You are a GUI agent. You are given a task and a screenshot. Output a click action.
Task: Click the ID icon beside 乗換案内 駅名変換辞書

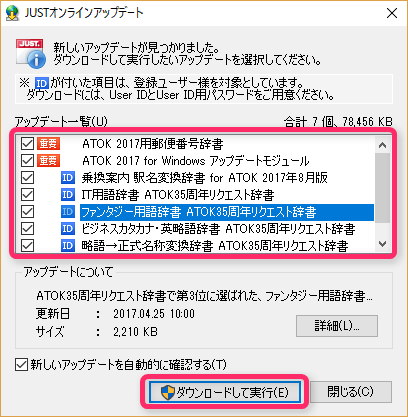(68, 178)
